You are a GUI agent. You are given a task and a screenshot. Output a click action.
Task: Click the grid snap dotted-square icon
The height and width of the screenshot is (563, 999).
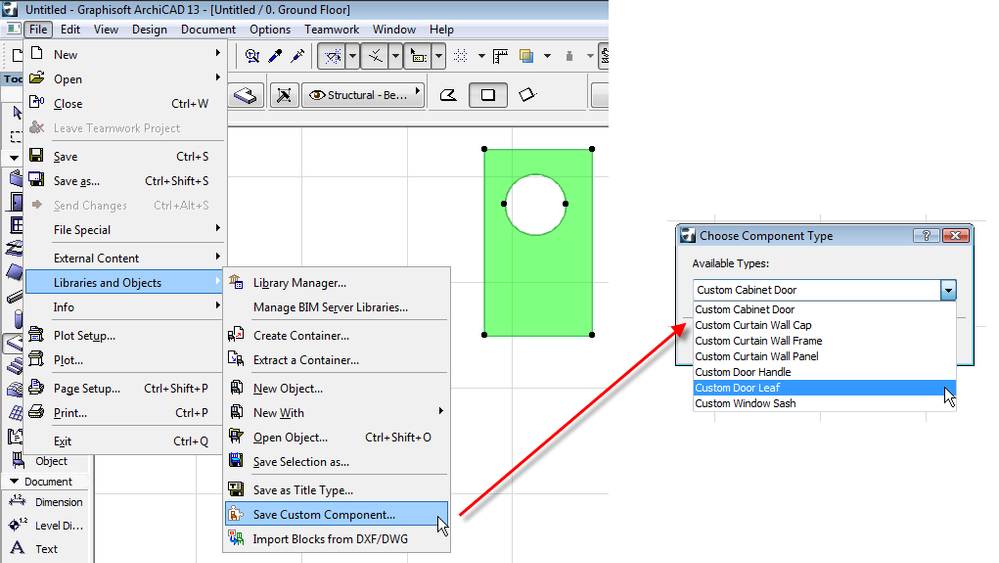click(461, 56)
